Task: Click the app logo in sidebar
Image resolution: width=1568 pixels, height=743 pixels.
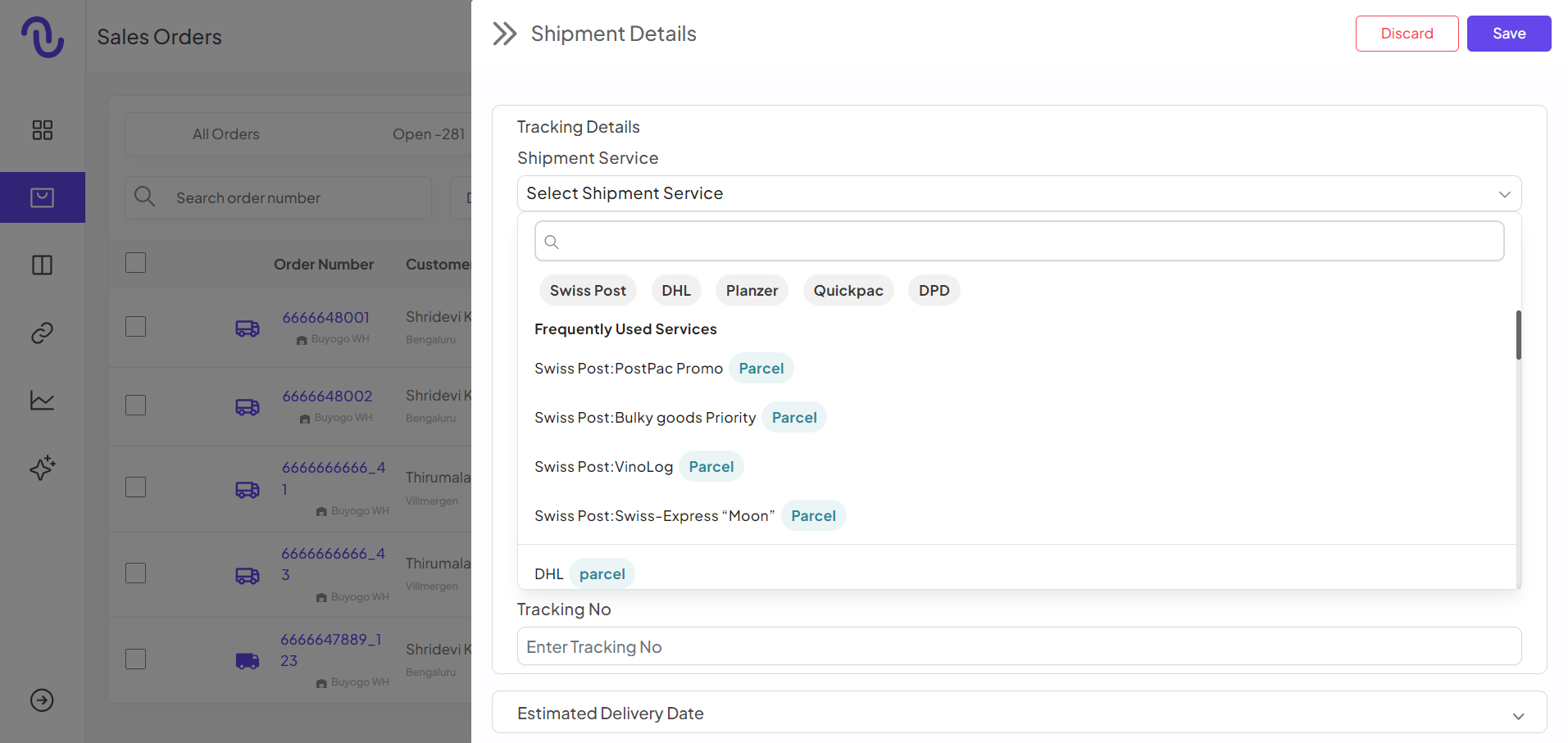Action: (x=43, y=37)
